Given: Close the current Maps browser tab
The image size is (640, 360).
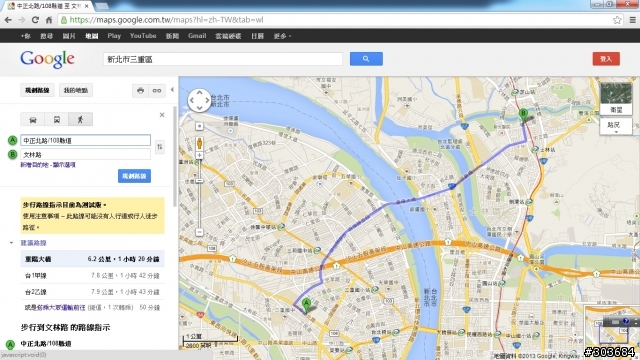Looking at the screenshot, I should (x=87, y=6).
